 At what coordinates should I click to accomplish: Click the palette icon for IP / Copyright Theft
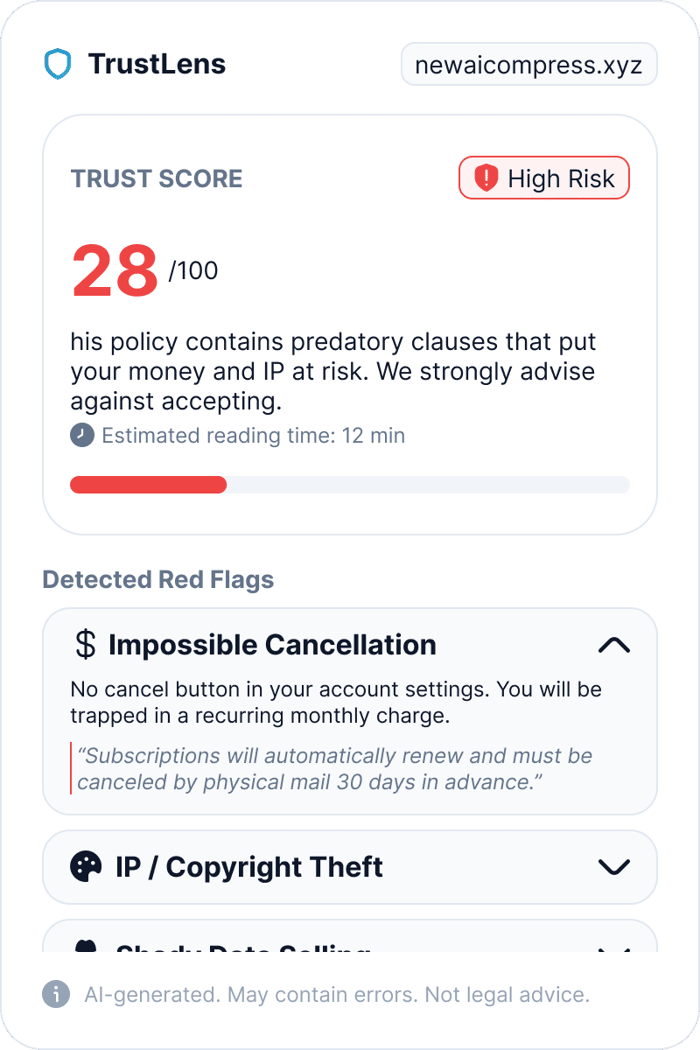(x=86, y=867)
